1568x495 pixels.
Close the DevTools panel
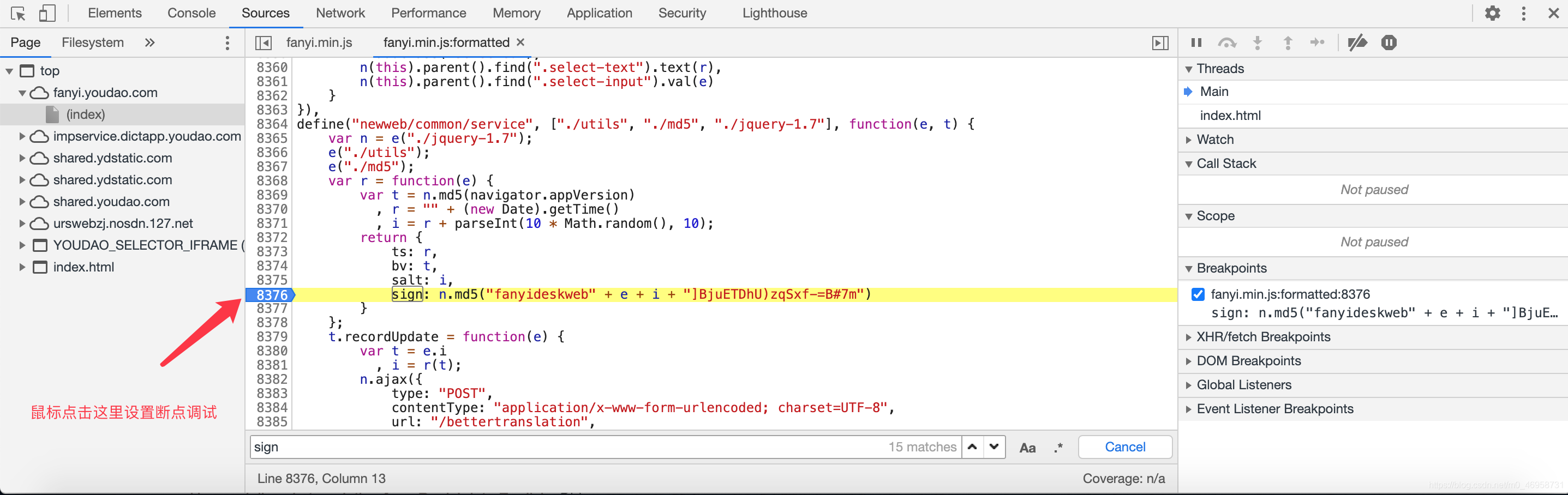(1553, 13)
